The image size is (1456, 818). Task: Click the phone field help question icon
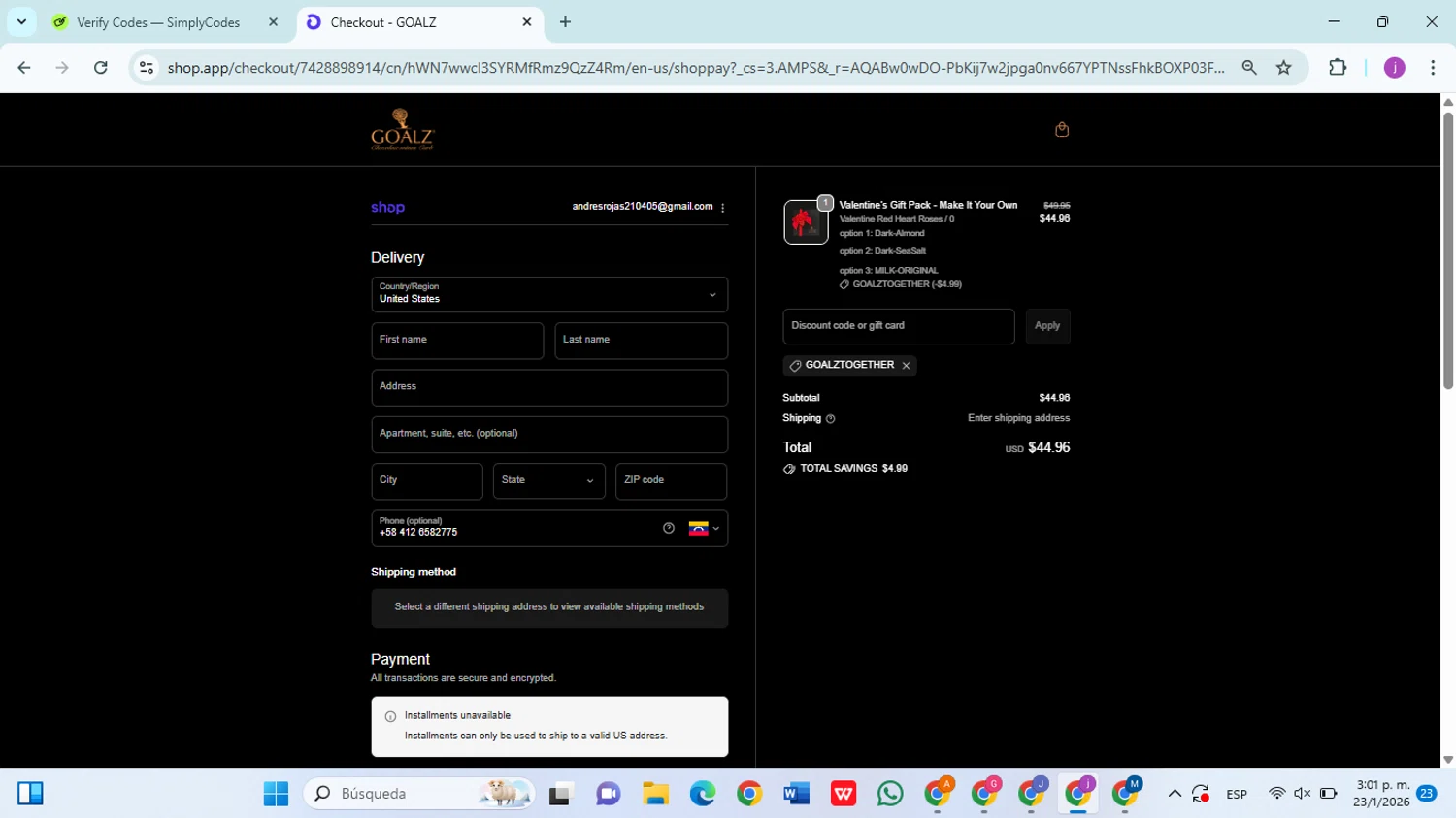click(669, 528)
